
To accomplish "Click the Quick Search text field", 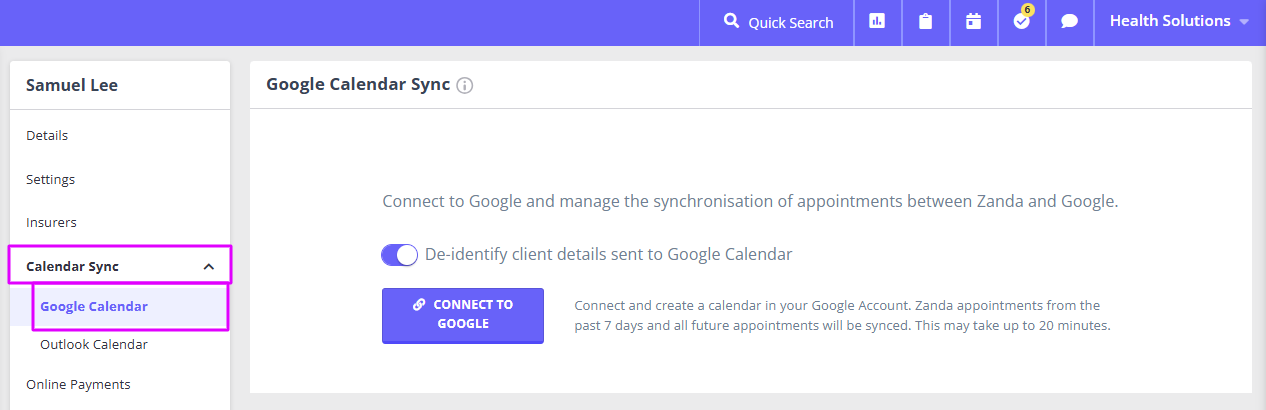I will coord(790,22).
